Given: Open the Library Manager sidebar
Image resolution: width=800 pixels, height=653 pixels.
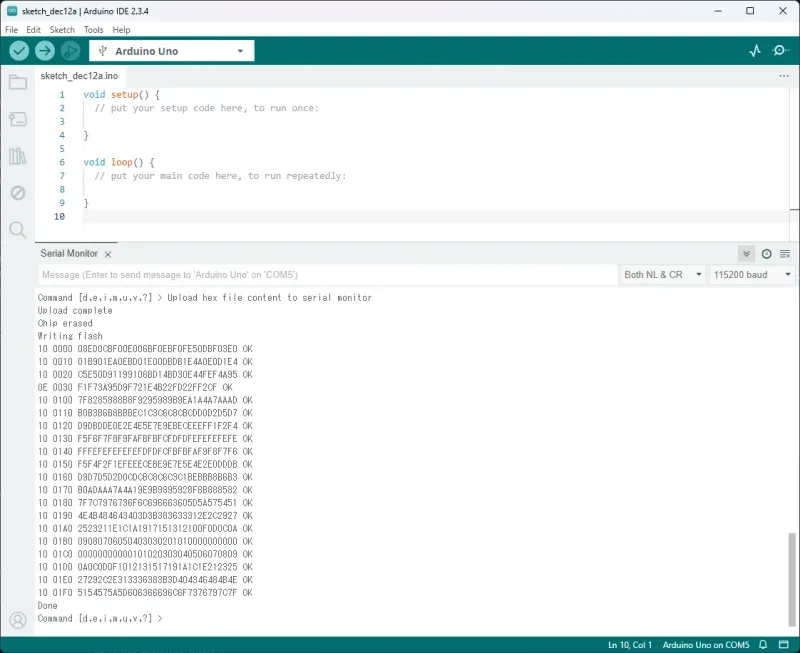Looking at the screenshot, I should (17, 156).
